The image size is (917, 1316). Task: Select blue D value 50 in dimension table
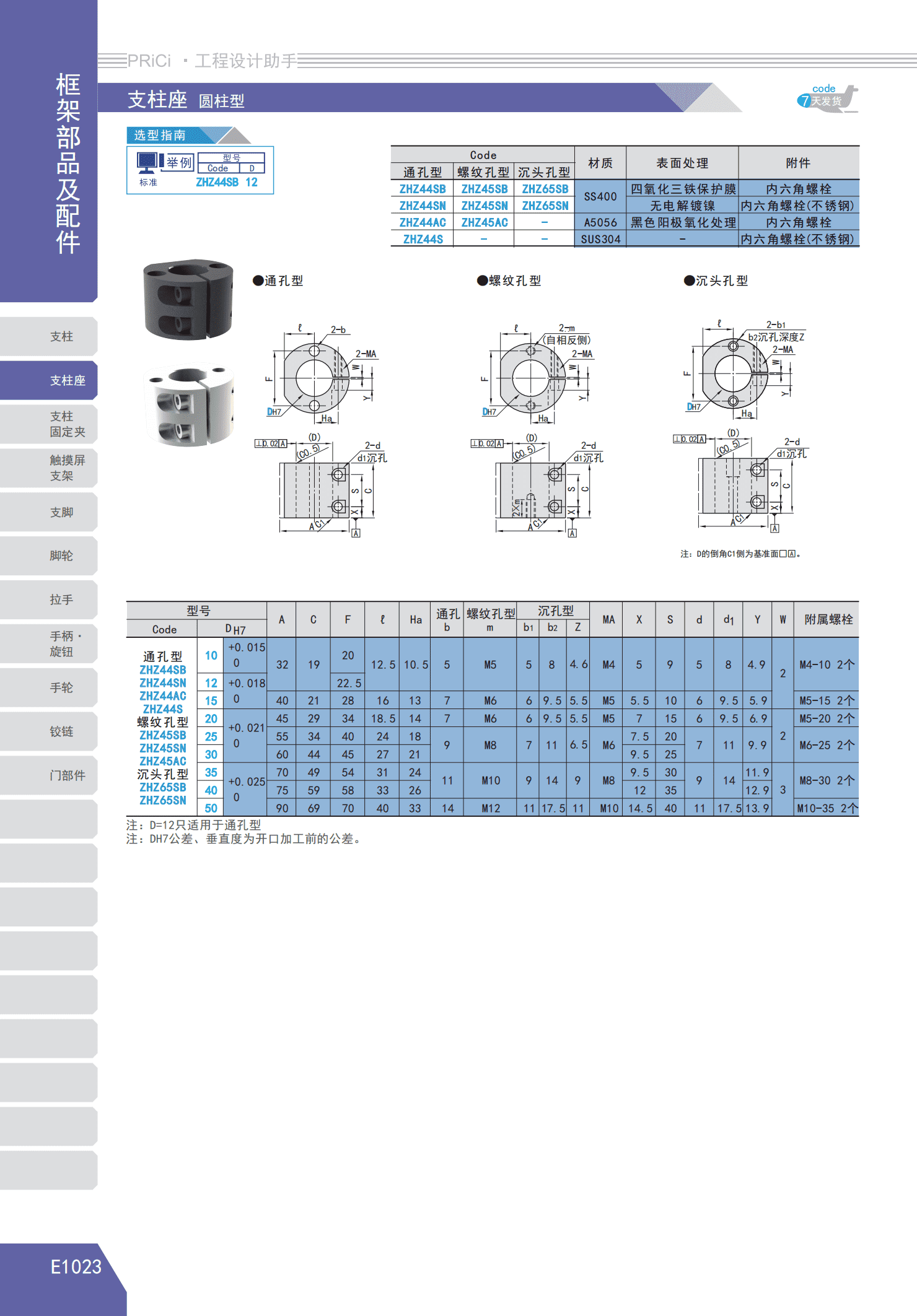click(211, 808)
